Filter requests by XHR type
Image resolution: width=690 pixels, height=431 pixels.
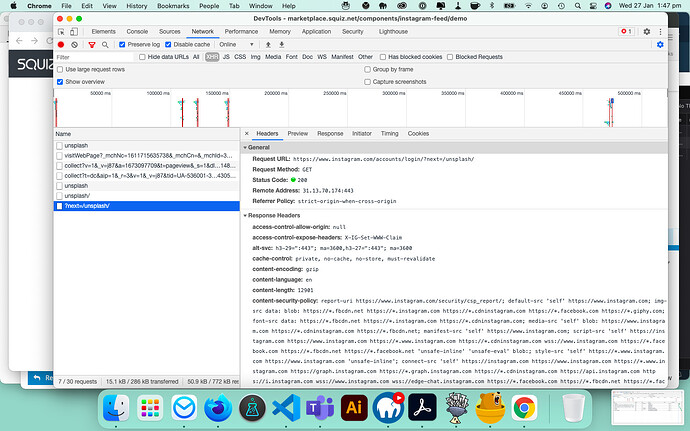(212, 57)
